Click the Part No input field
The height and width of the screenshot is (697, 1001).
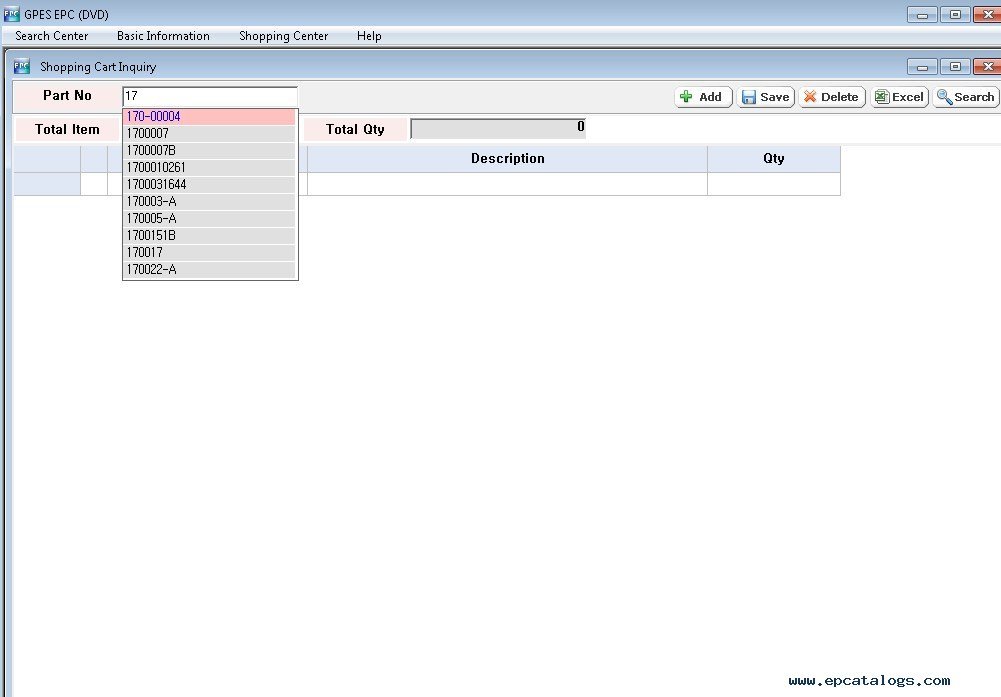pyautogui.click(x=209, y=96)
